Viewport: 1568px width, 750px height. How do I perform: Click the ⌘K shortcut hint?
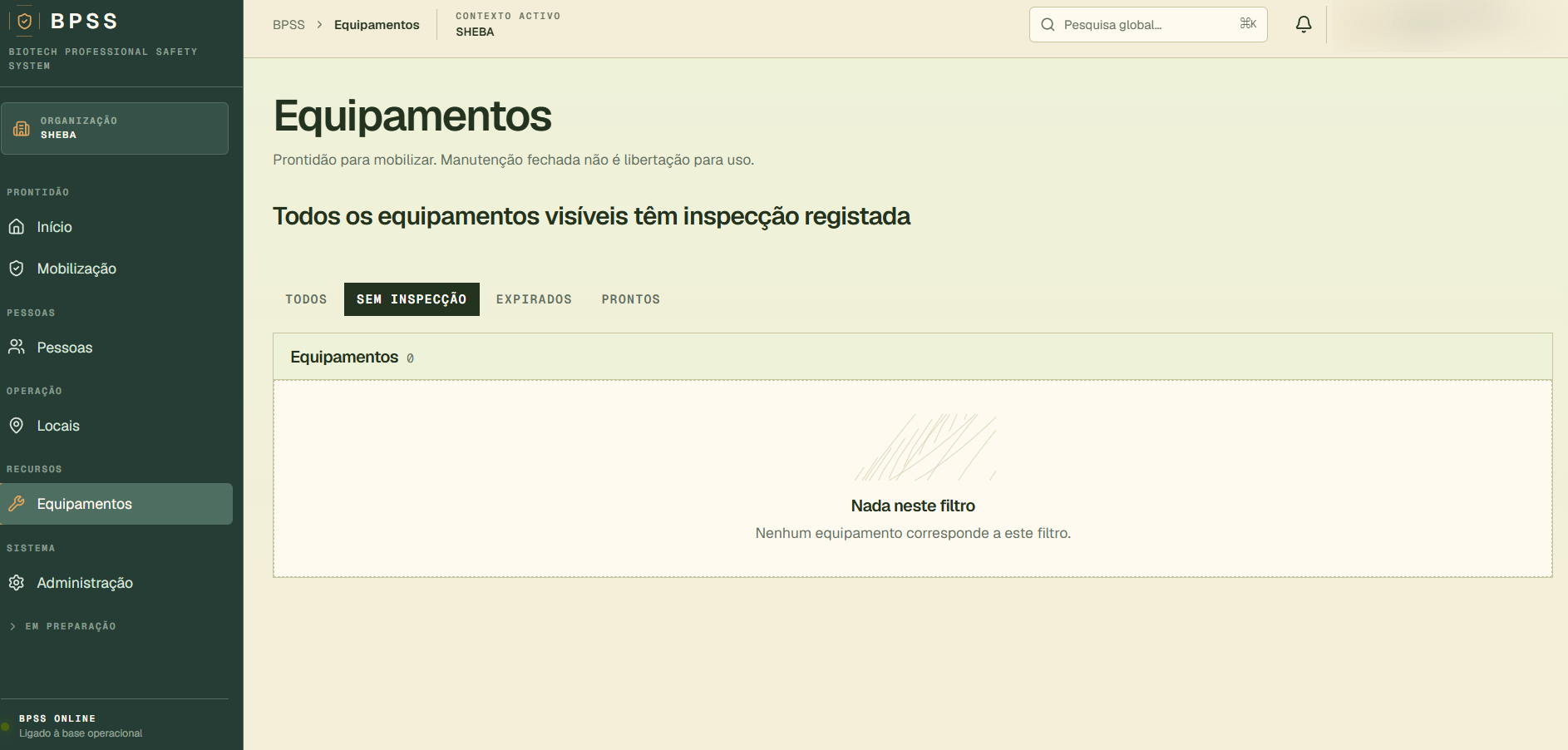pos(1248,23)
